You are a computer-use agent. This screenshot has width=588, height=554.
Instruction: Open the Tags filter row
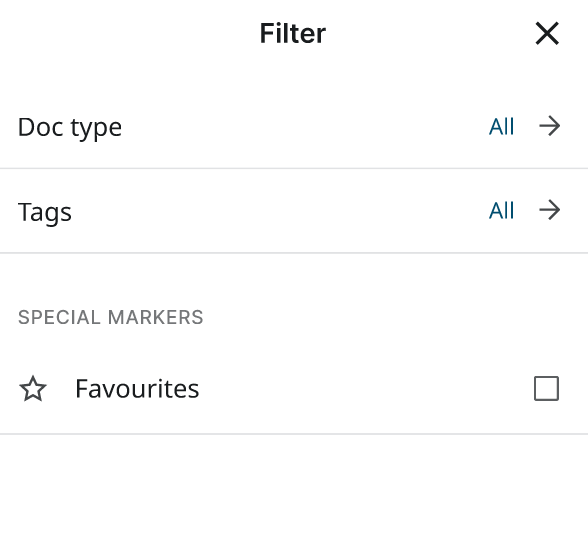294,211
